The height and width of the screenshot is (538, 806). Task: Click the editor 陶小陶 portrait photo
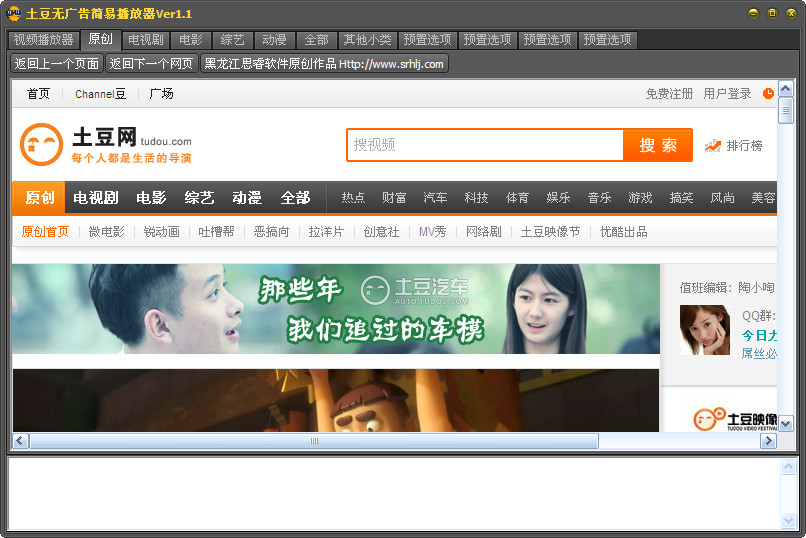705,330
